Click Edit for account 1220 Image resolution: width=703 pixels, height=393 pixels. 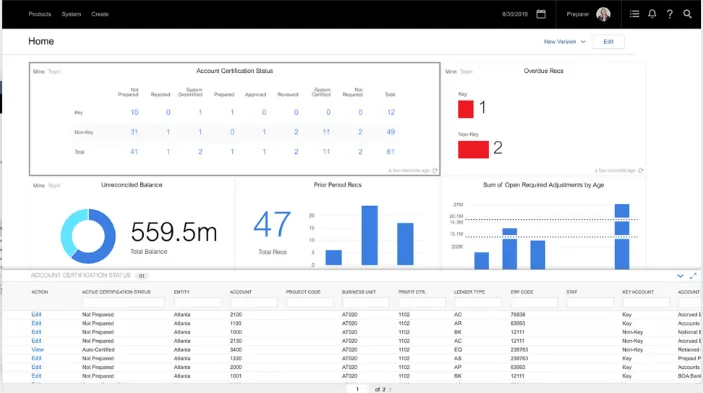tap(36, 358)
